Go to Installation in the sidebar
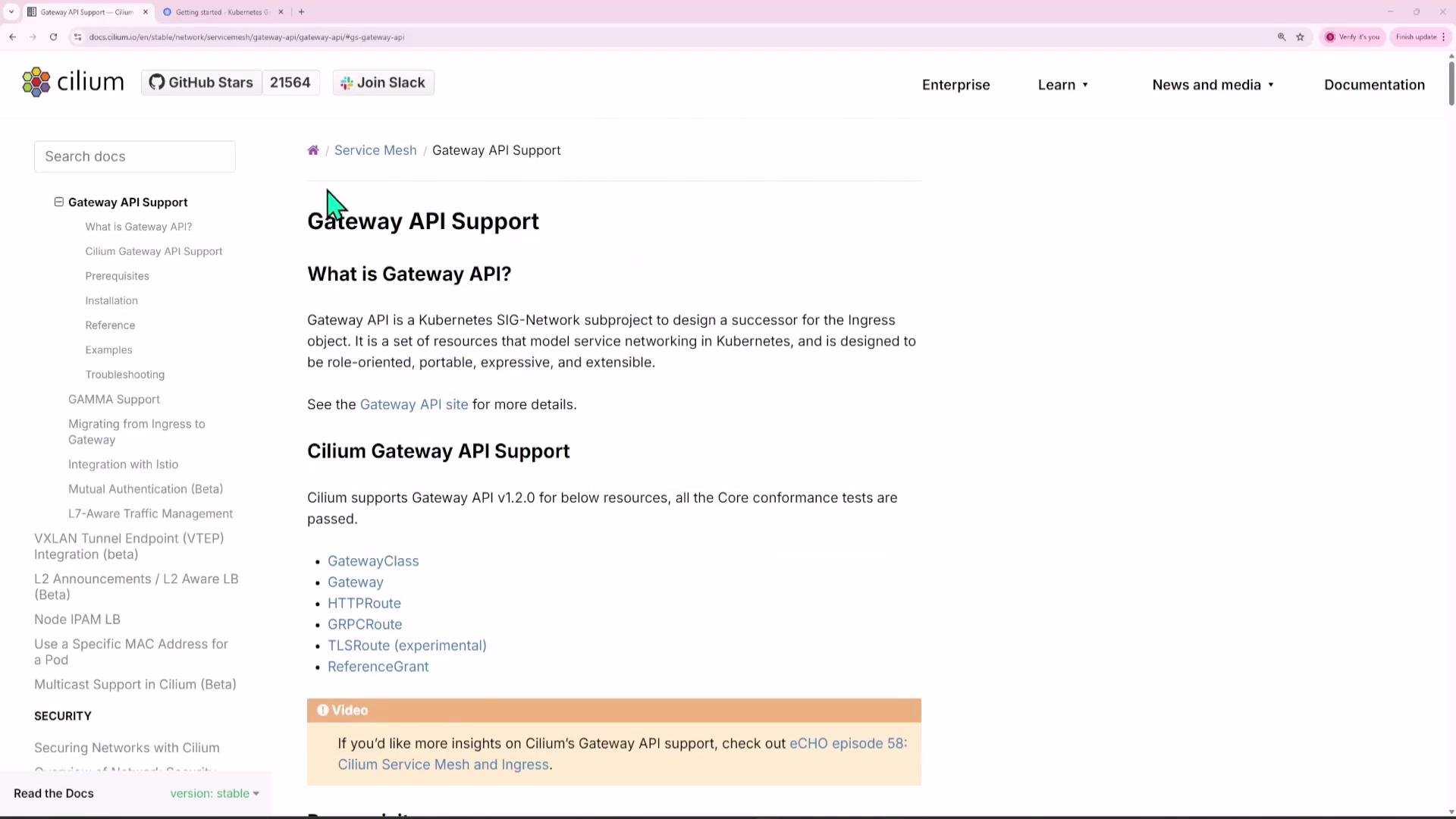Image resolution: width=1456 pixels, height=819 pixels. pos(111,300)
